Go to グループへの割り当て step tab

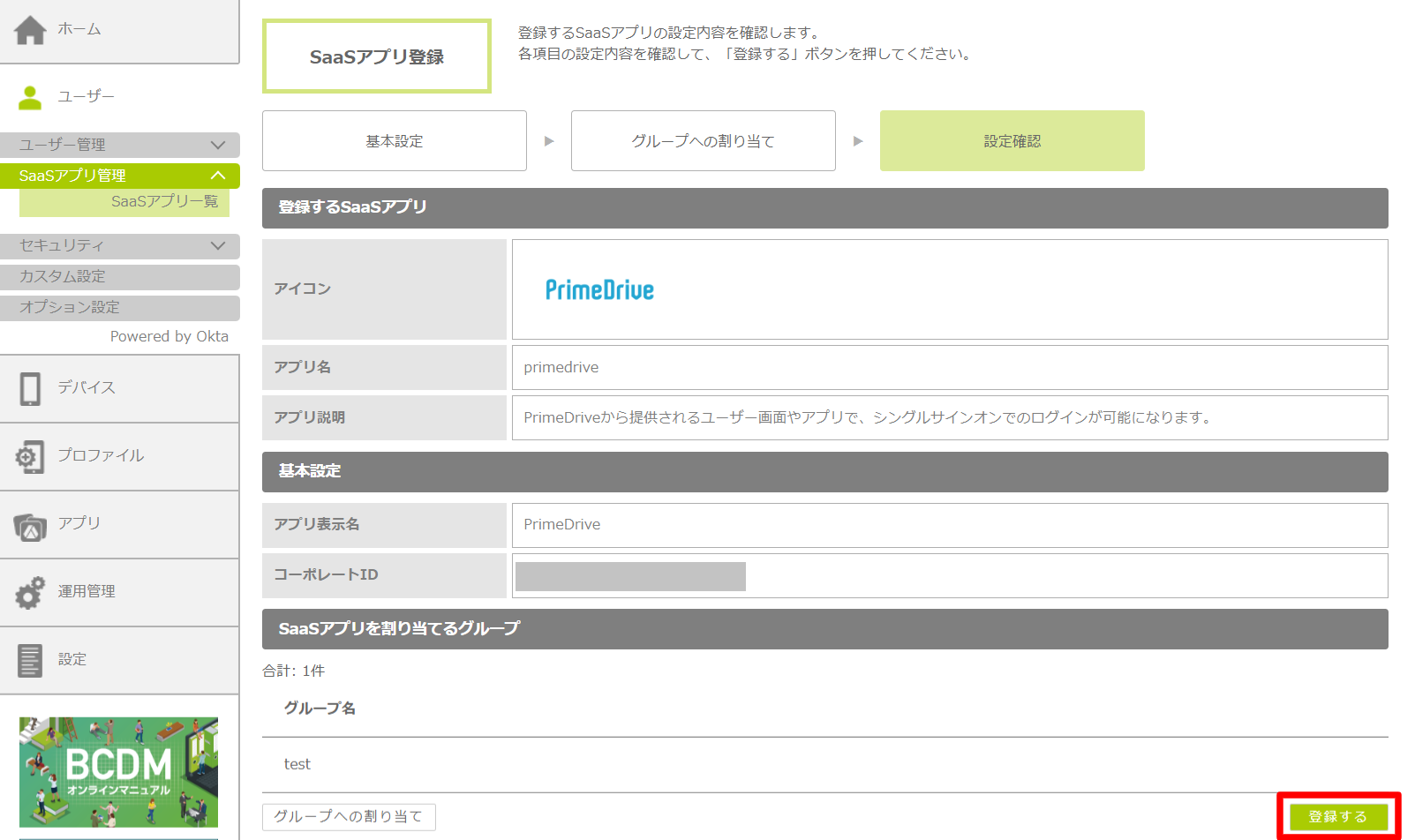(703, 141)
